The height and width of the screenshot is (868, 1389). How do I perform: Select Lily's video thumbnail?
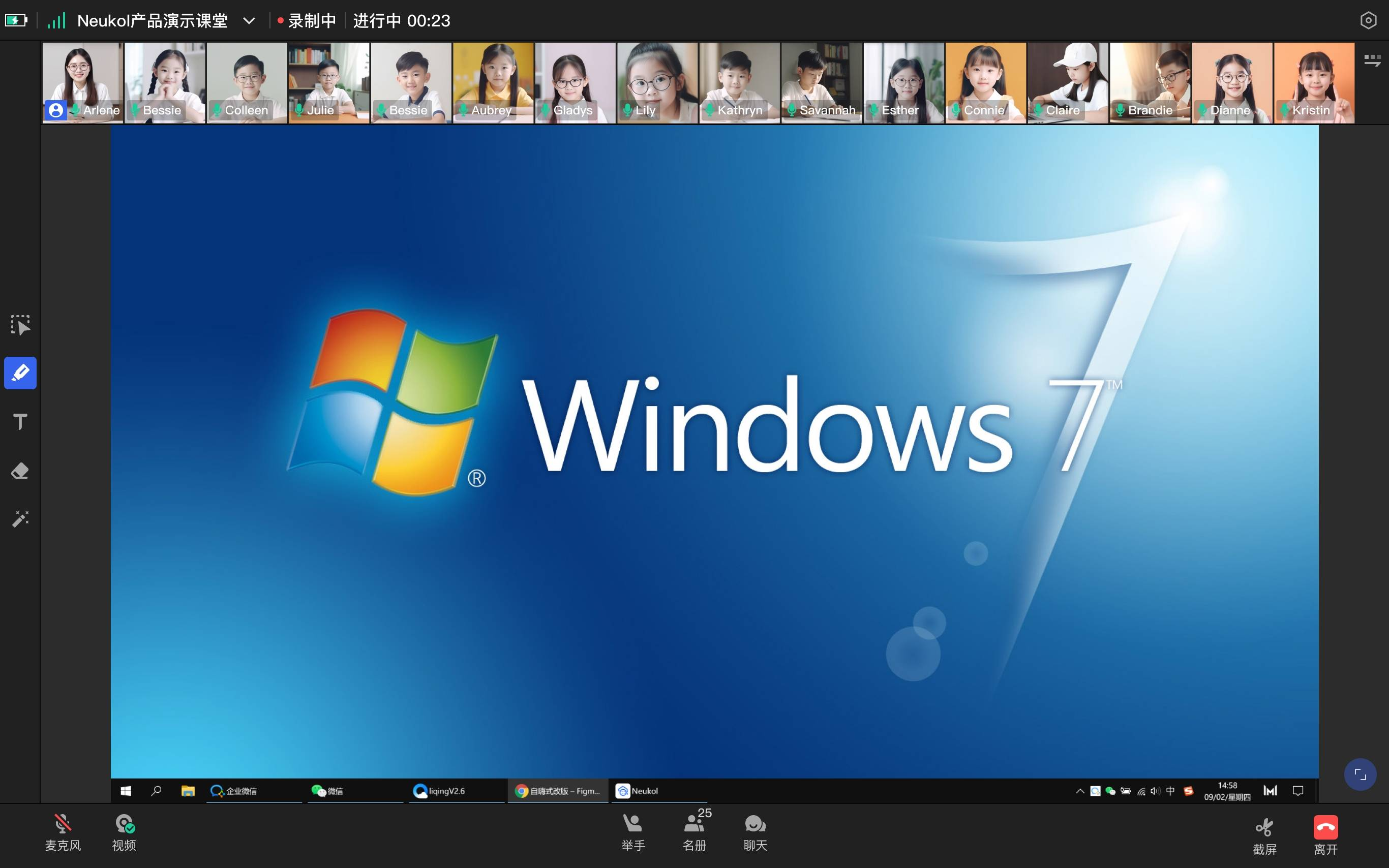coord(657,83)
